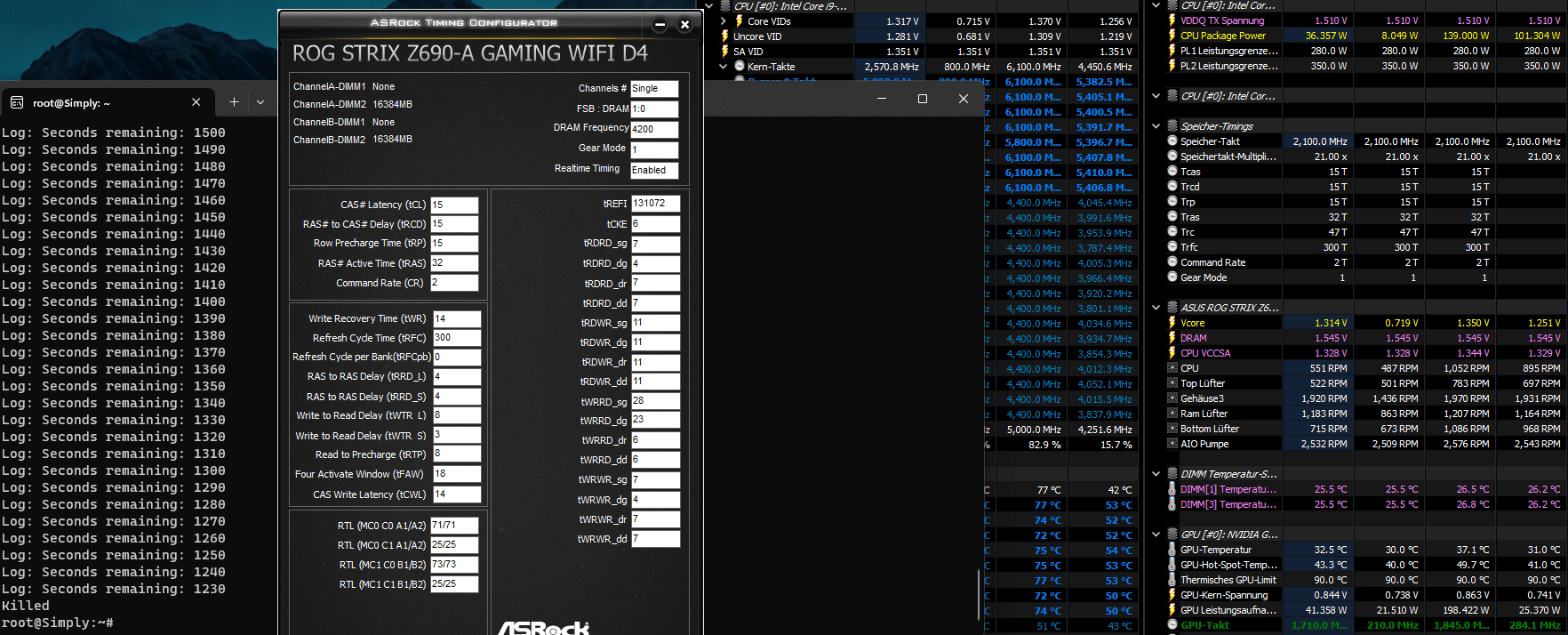Maximize the dark window behind Timing Configurator

923,99
